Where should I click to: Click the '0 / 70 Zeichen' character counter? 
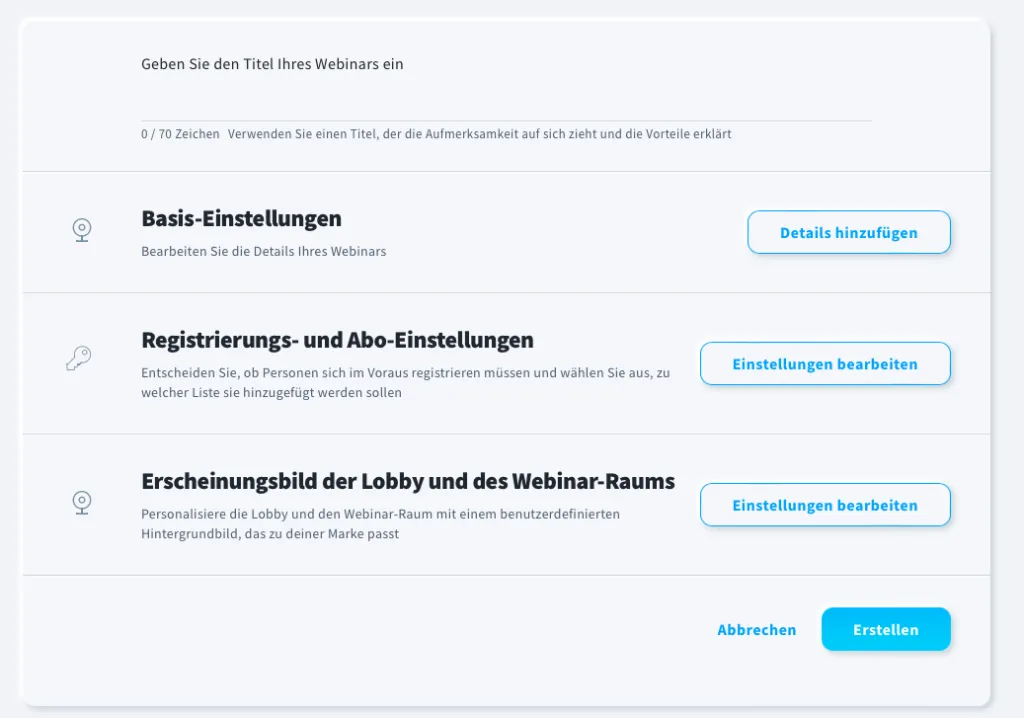(x=180, y=134)
